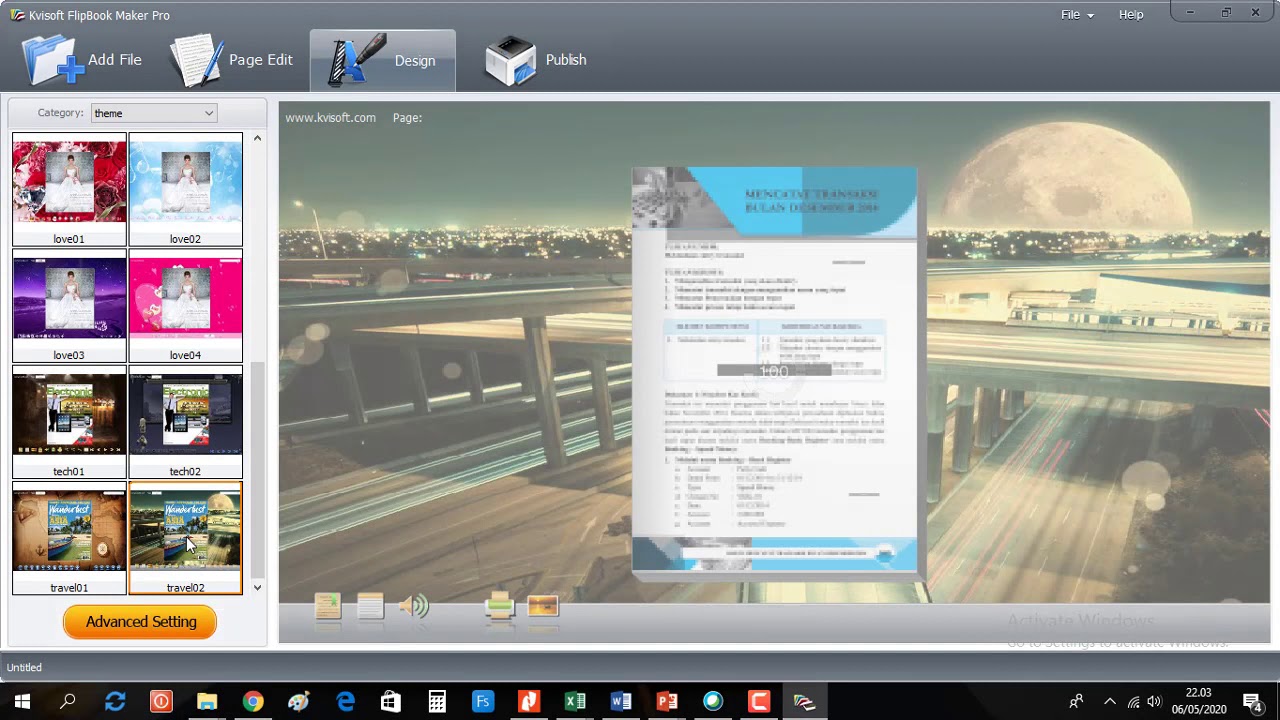Launch Microsoft Edge from the taskbar

pyautogui.click(x=345, y=702)
